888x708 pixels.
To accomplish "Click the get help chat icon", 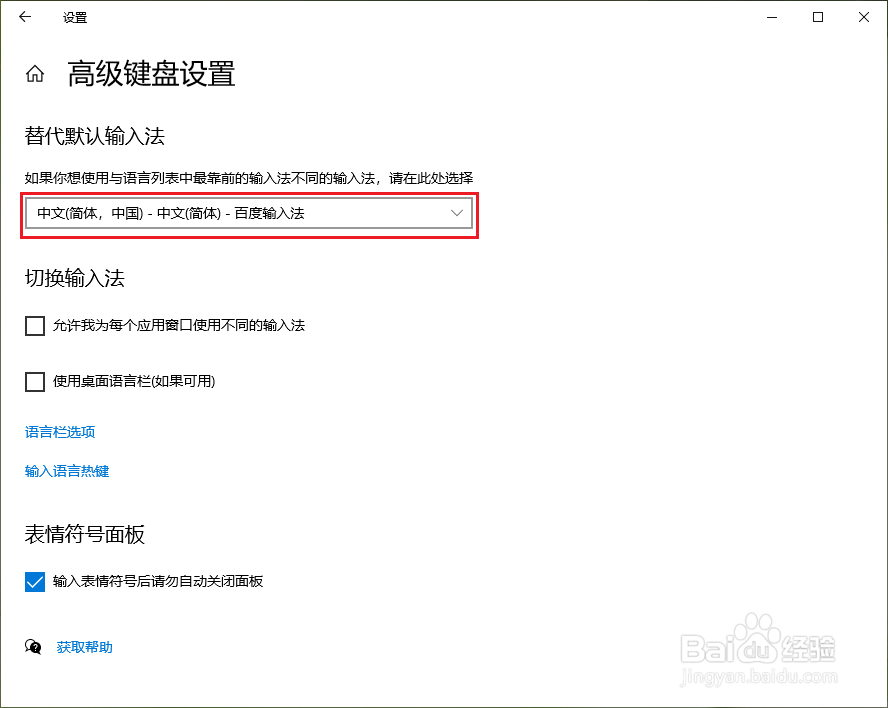I will click(x=33, y=646).
